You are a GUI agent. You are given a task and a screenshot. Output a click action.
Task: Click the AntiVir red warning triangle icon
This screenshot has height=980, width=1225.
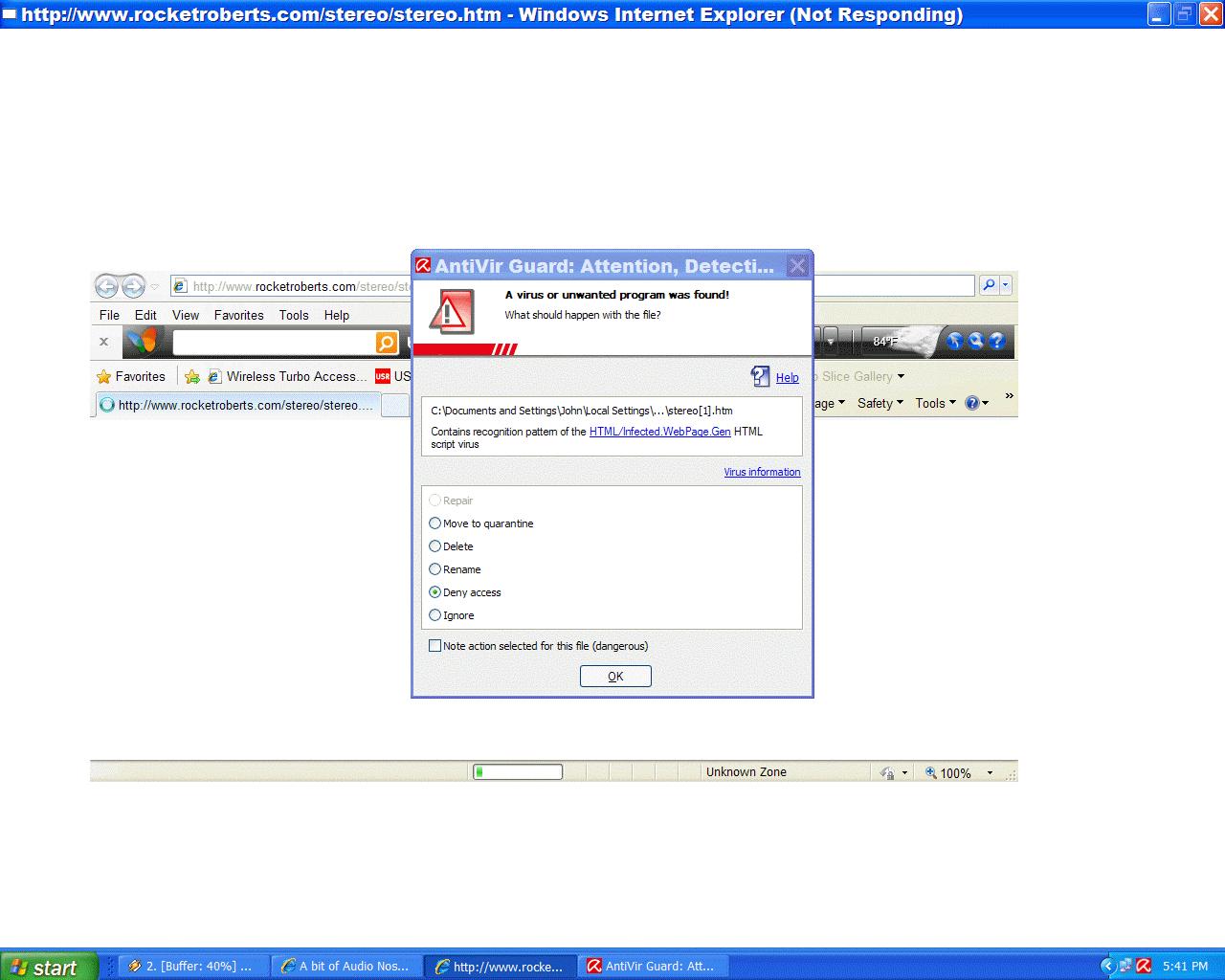452,312
